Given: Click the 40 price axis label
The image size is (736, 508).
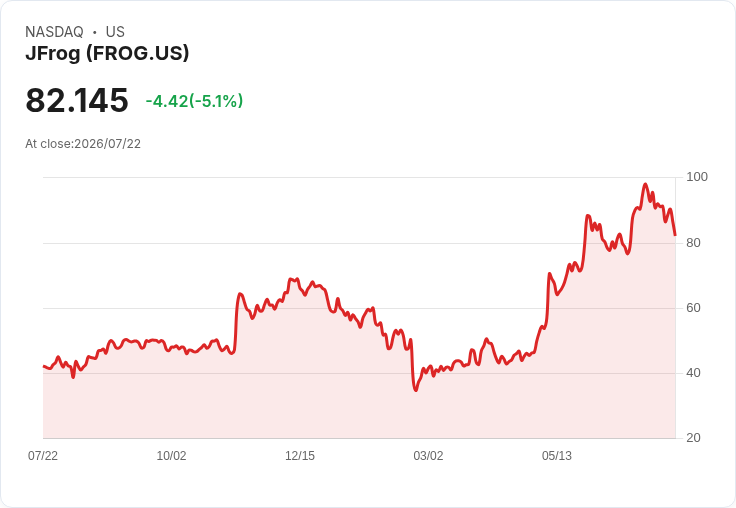Looking at the screenshot, I should [x=693, y=373].
